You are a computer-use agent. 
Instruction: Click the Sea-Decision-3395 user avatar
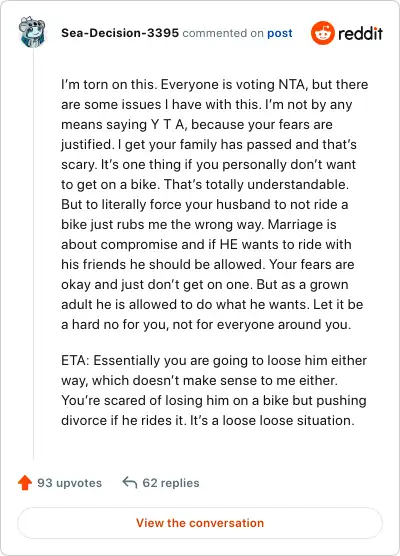click(32, 32)
